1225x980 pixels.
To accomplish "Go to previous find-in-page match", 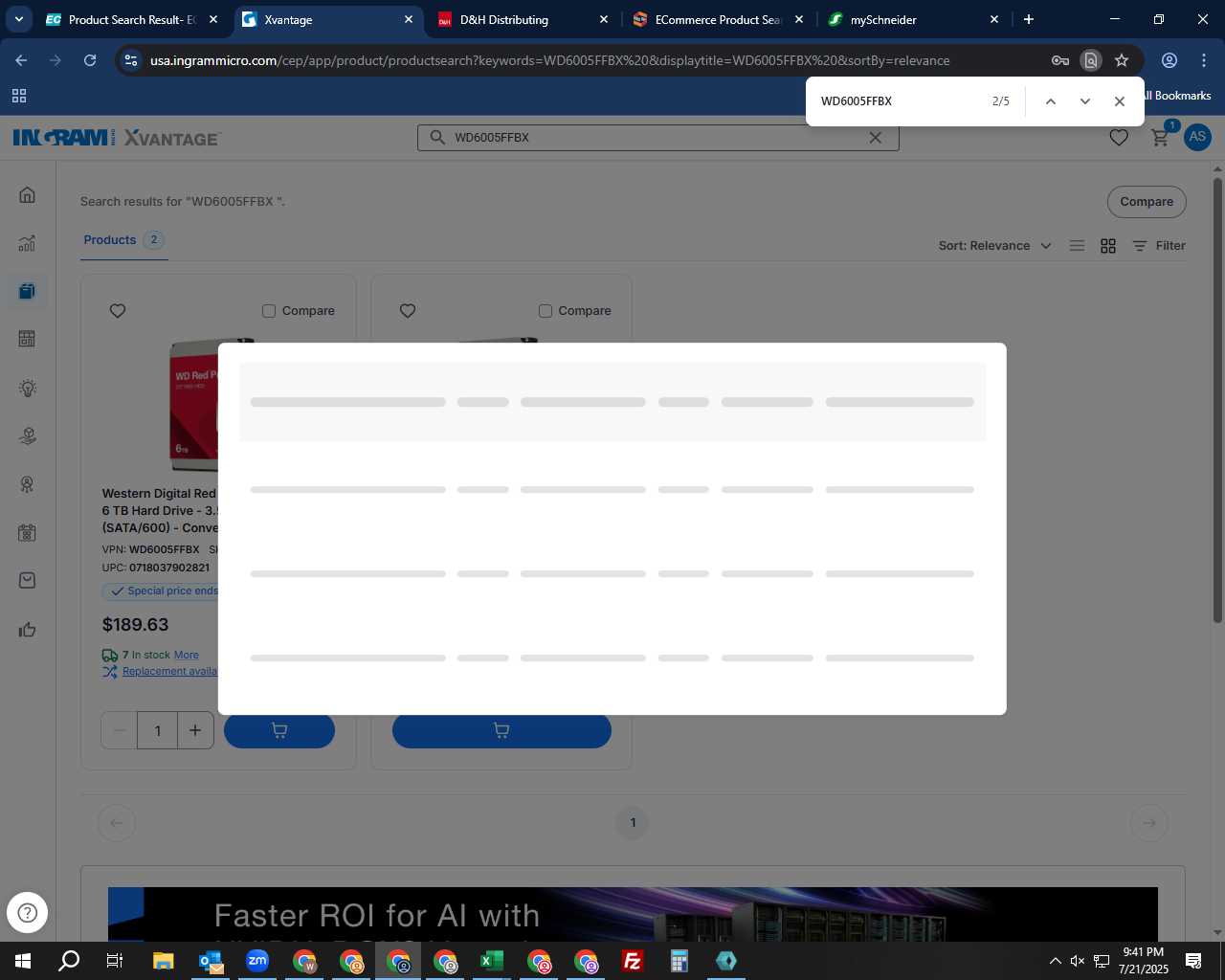I will coord(1050,101).
